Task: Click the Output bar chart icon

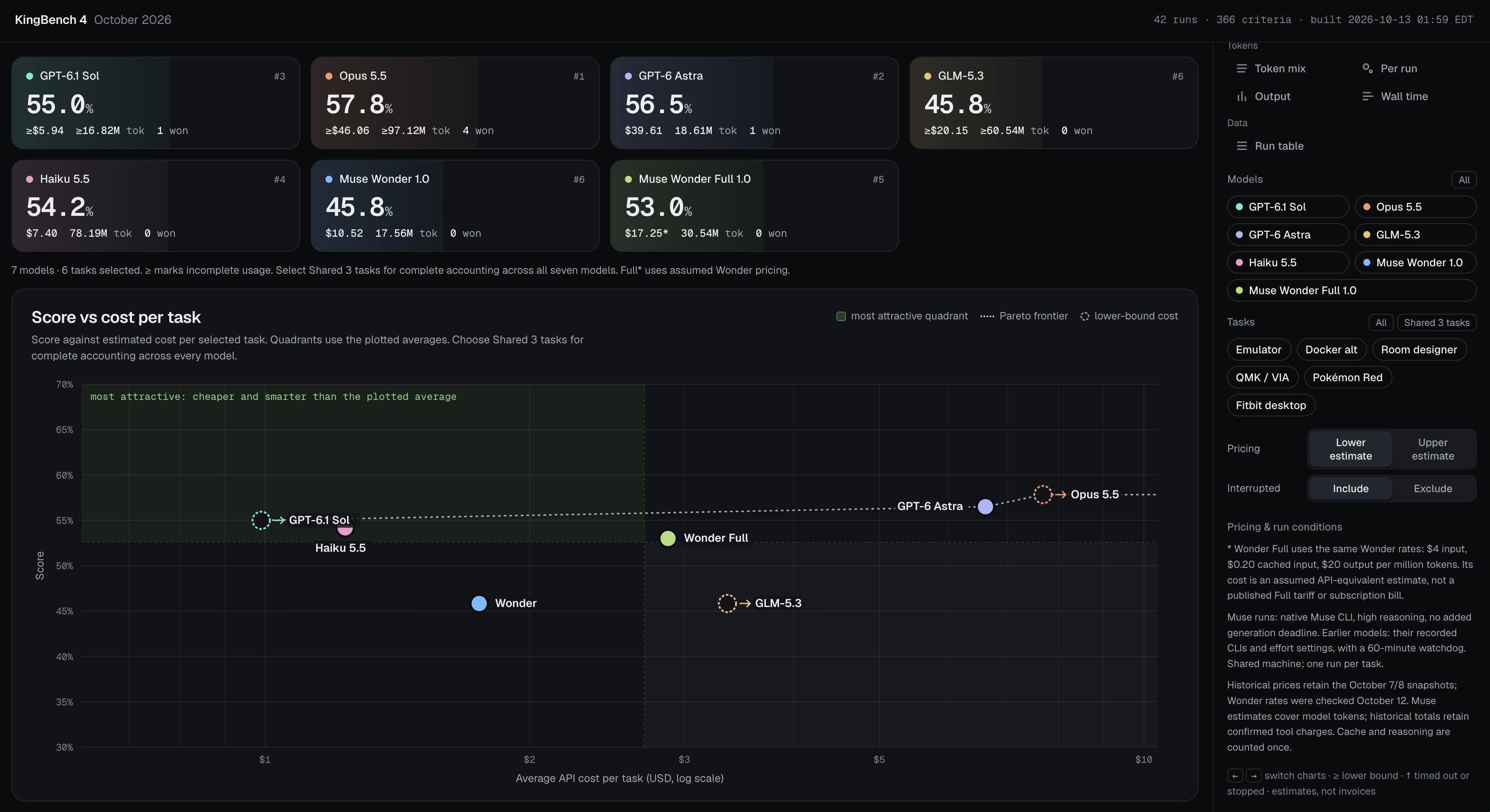Action: pyautogui.click(x=1241, y=96)
